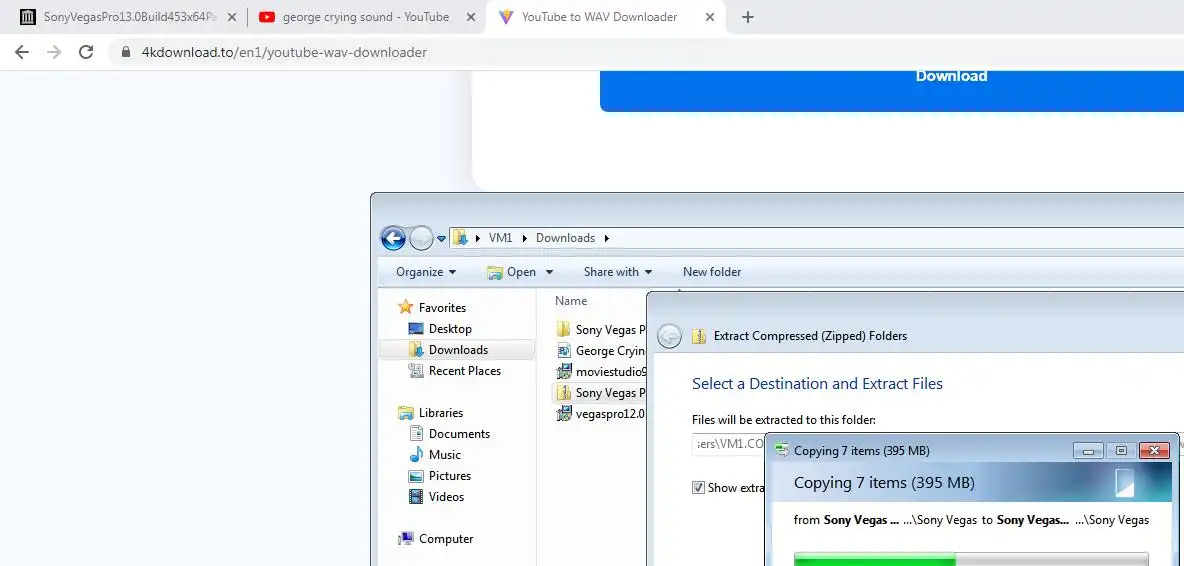
Task: Minimize the Copying 7 items dialog
Action: 1089,451
